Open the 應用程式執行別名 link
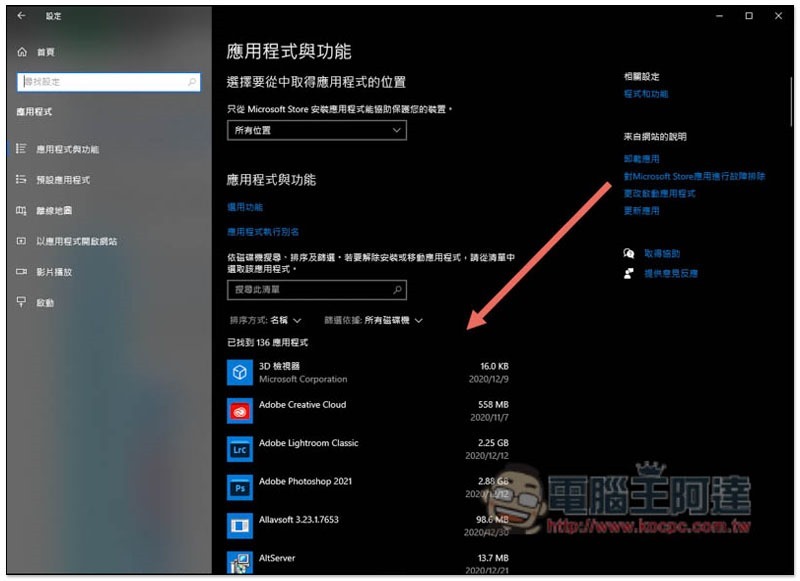The image size is (800, 581). (x=263, y=232)
